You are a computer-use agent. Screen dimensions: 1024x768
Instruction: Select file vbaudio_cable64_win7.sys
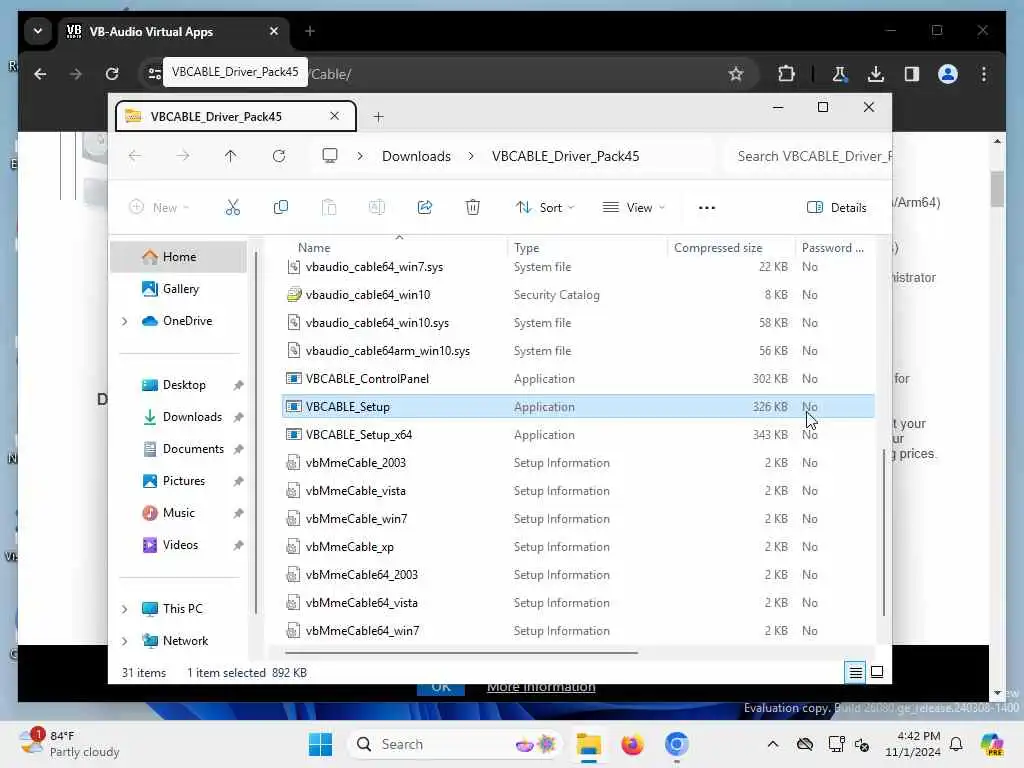pos(578,266)
